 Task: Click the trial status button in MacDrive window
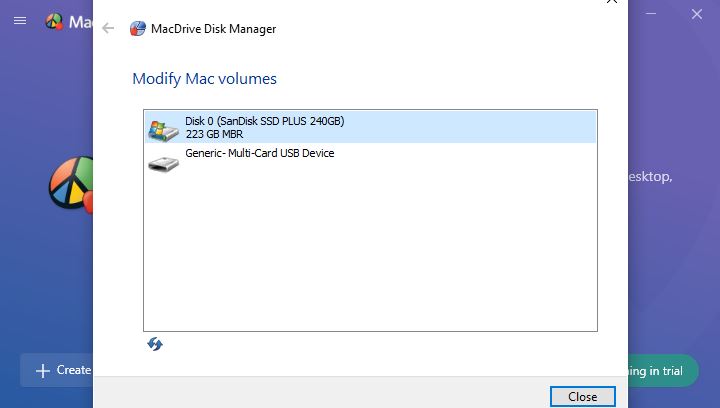point(663,370)
